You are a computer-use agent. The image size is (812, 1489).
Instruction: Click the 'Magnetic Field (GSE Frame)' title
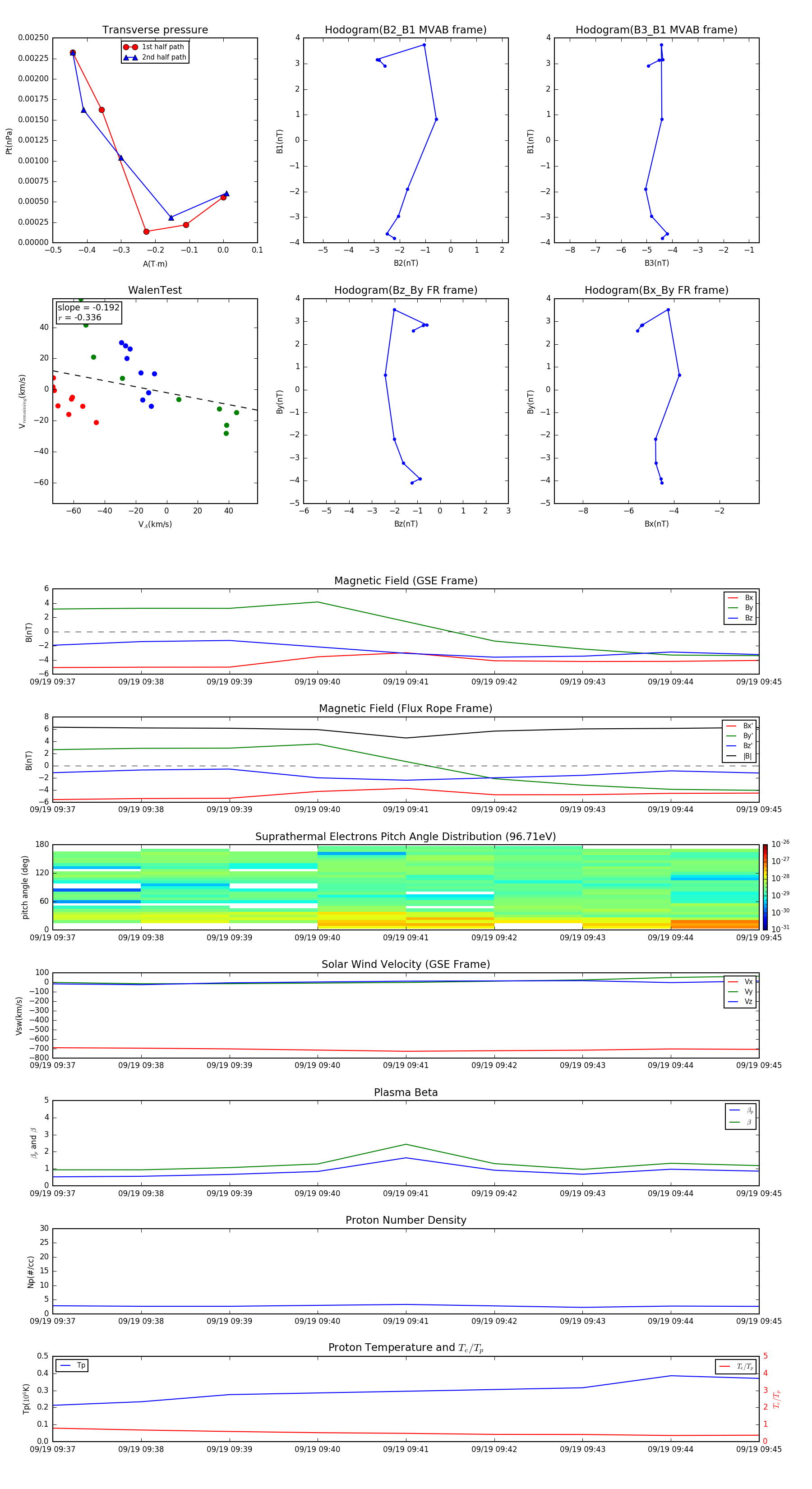pyautogui.click(x=406, y=581)
